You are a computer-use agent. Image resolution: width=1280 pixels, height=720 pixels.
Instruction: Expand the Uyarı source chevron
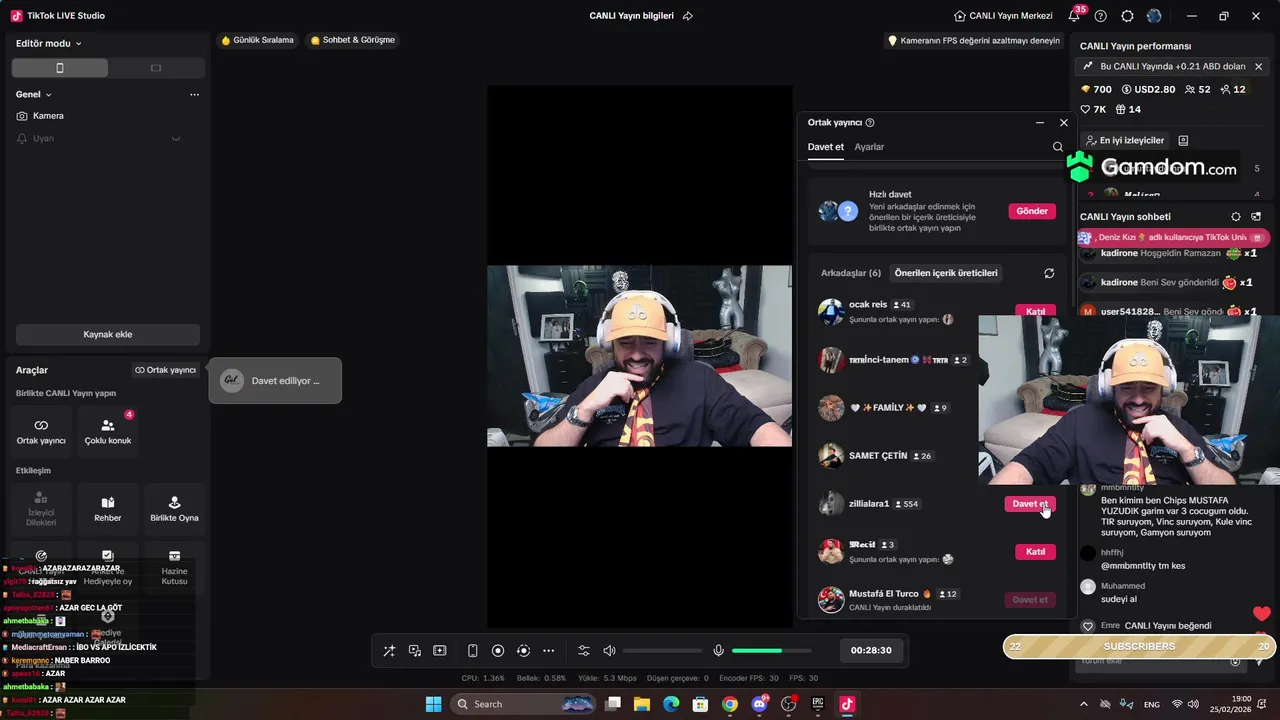click(176, 139)
